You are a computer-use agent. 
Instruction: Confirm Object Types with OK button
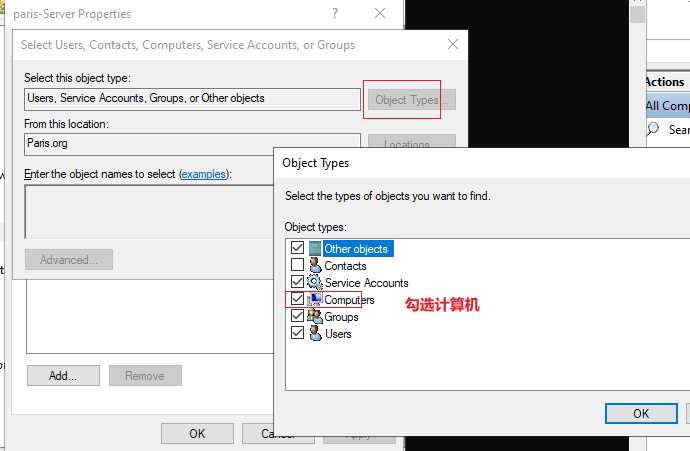click(641, 414)
